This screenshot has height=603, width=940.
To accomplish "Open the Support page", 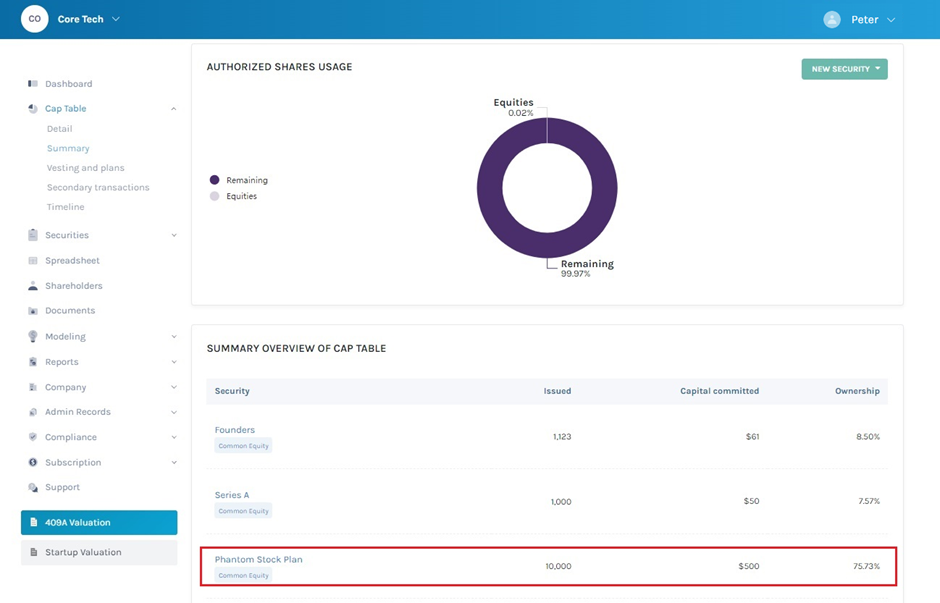I will [x=62, y=487].
